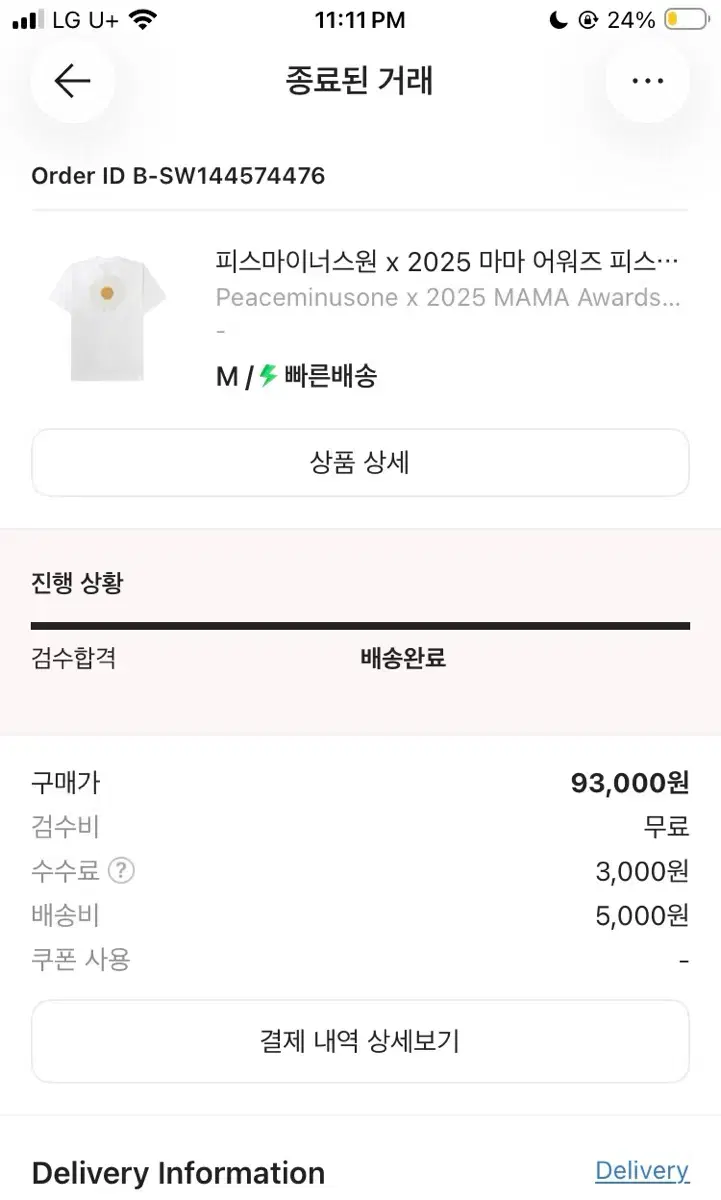
Task: Open the Delivery link
Action: tap(642, 1171)
